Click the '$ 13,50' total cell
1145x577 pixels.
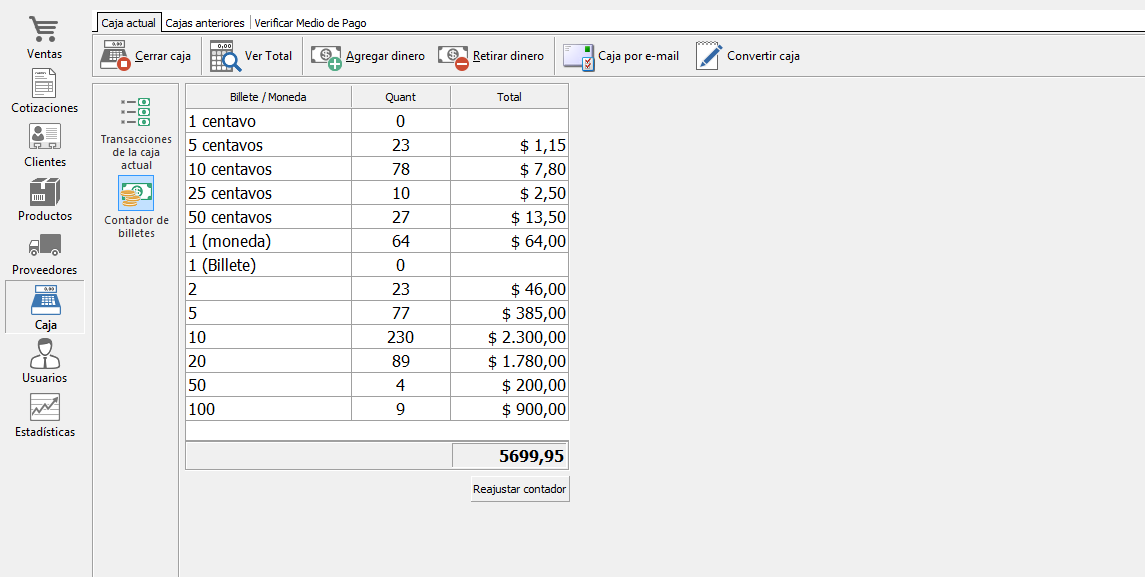coord(509,218)
